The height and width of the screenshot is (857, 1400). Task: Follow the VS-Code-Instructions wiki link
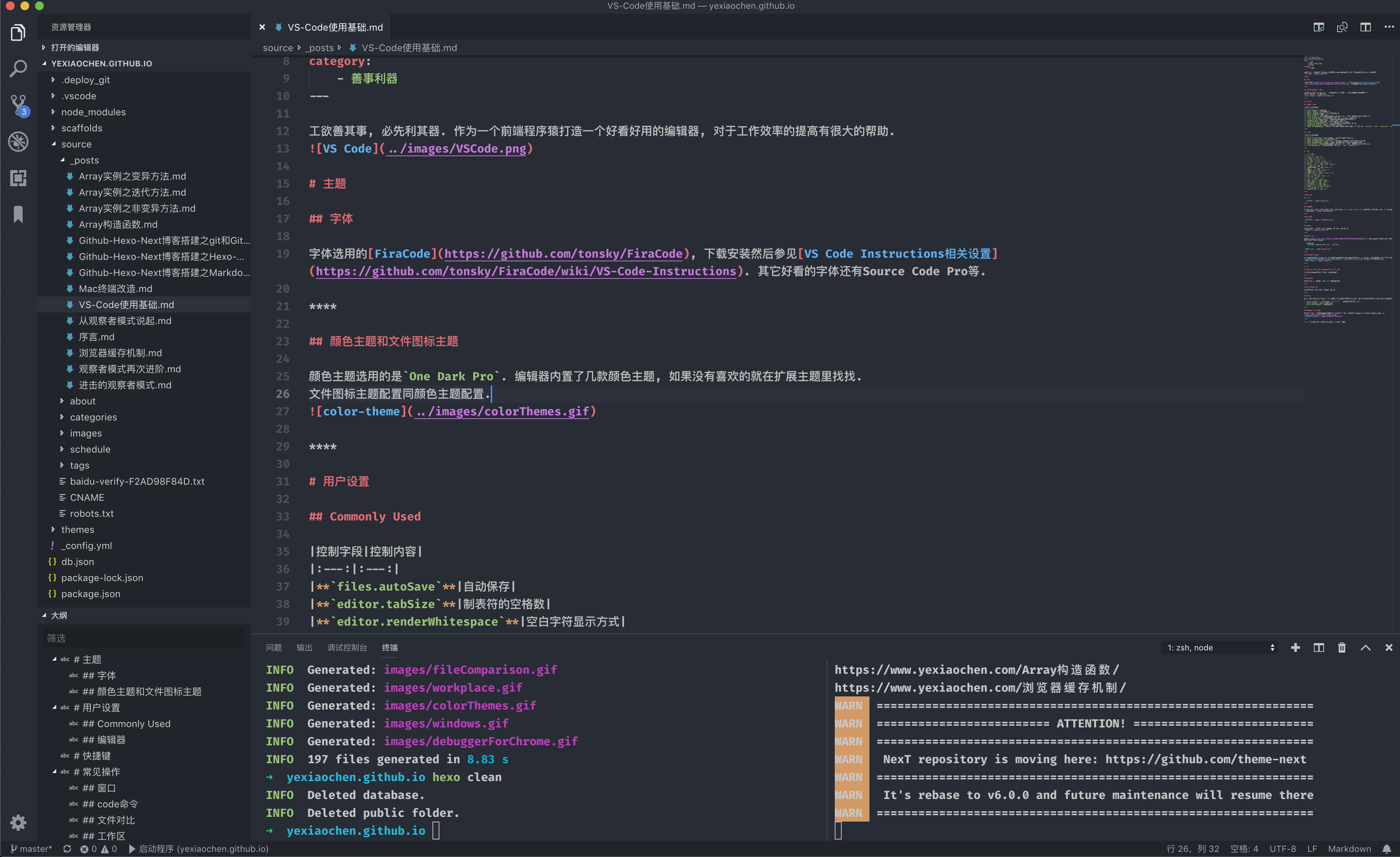click(x=525, y=271)
